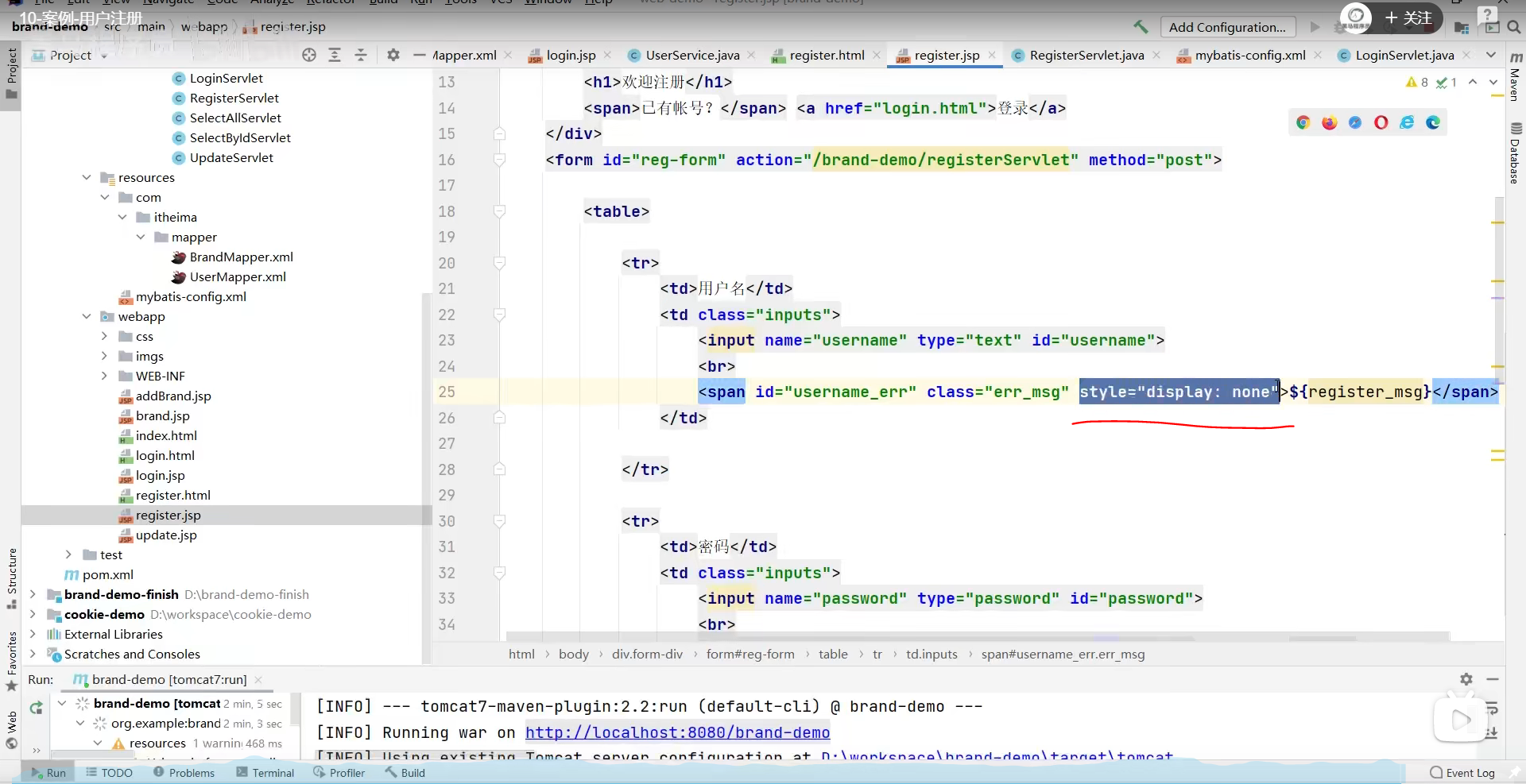Show hidden editor tabs dropdown

(x=1491, y=55)
